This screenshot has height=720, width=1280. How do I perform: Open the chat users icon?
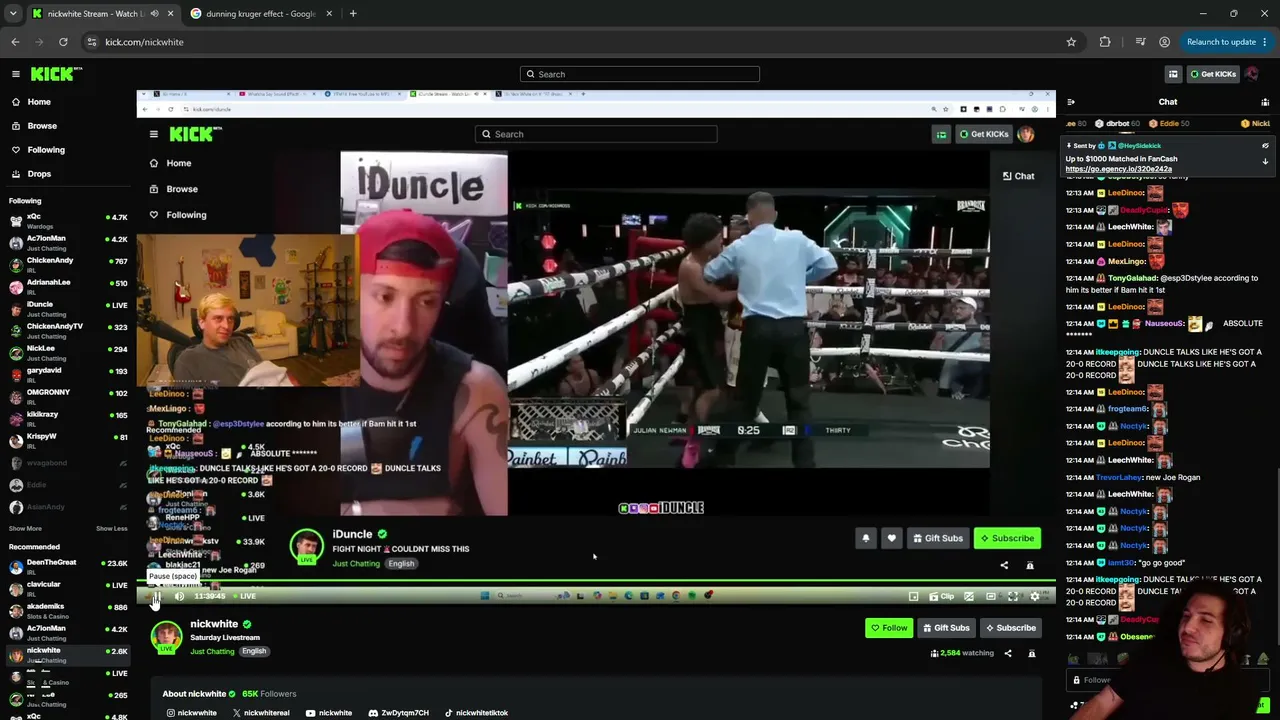[x=1265, y=102]
